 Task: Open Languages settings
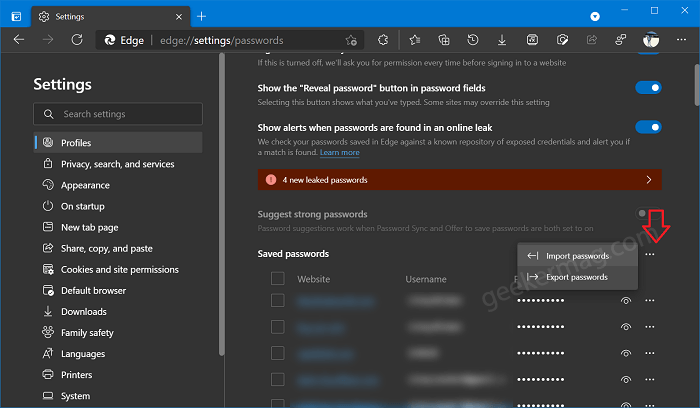tap(118, 354)
